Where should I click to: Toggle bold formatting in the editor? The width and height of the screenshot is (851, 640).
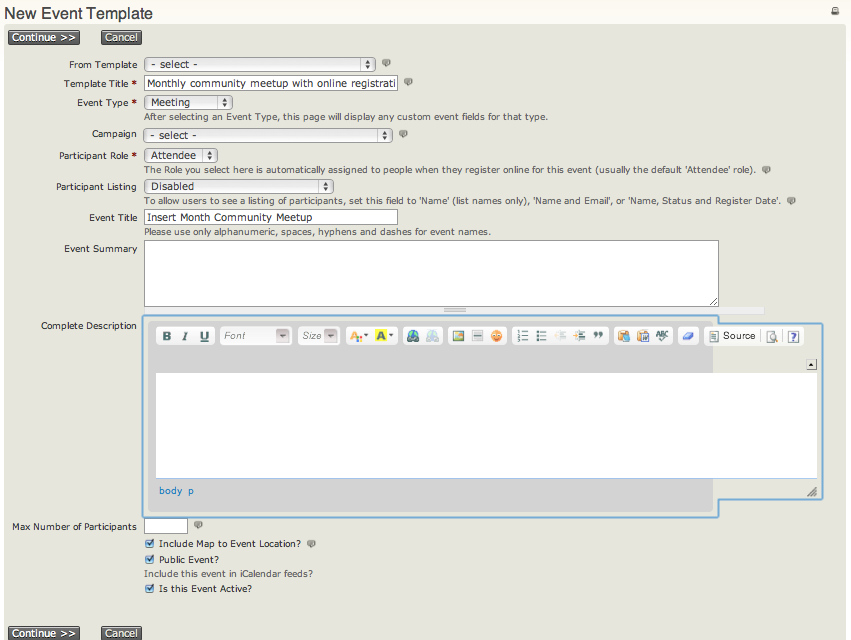(167, 336)
